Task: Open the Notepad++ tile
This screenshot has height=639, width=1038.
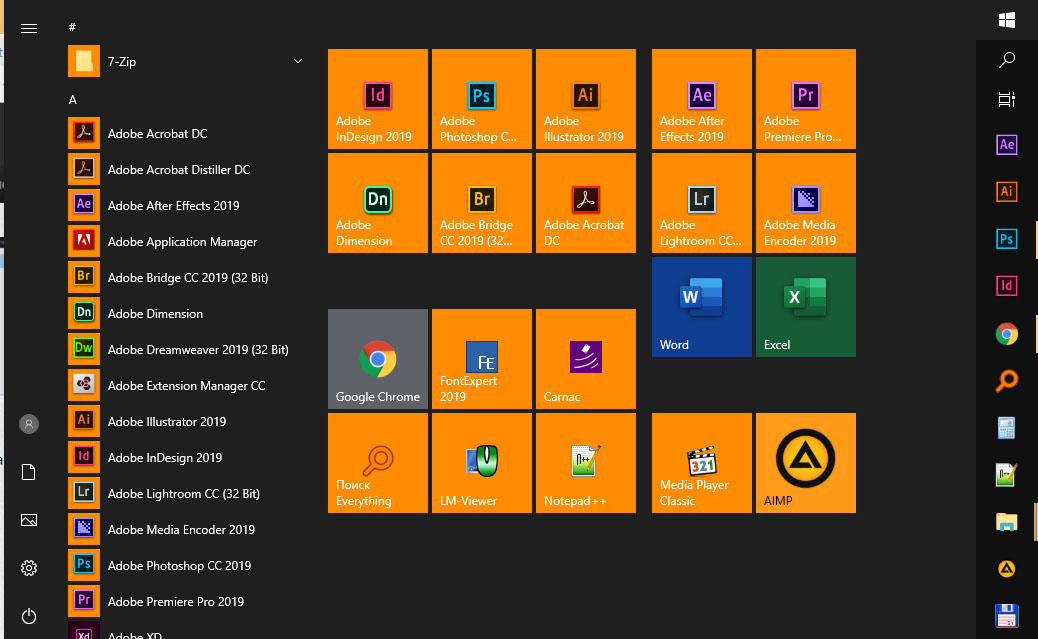Action: pyautogui.click(x=585, y=463)
